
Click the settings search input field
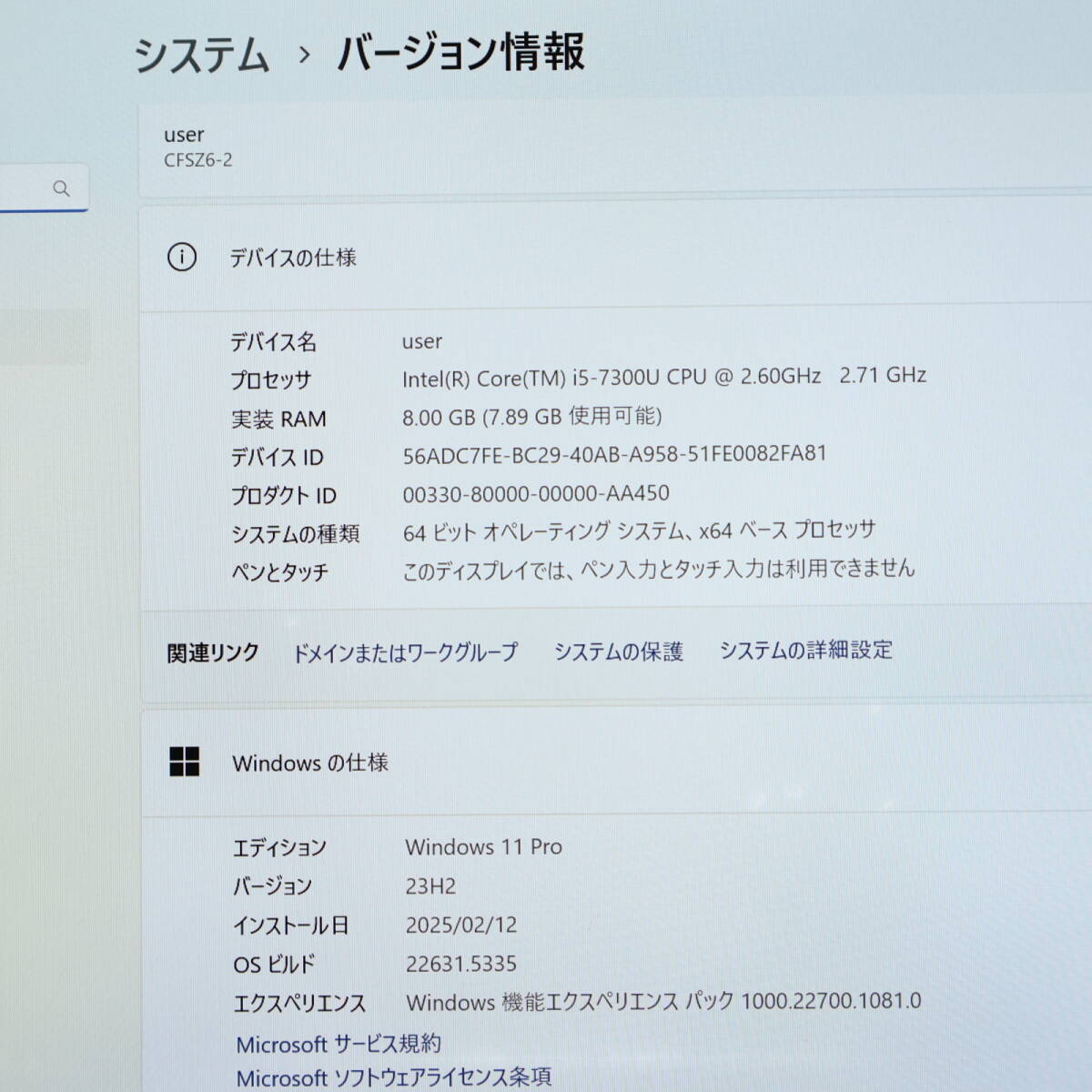point(44,188)
